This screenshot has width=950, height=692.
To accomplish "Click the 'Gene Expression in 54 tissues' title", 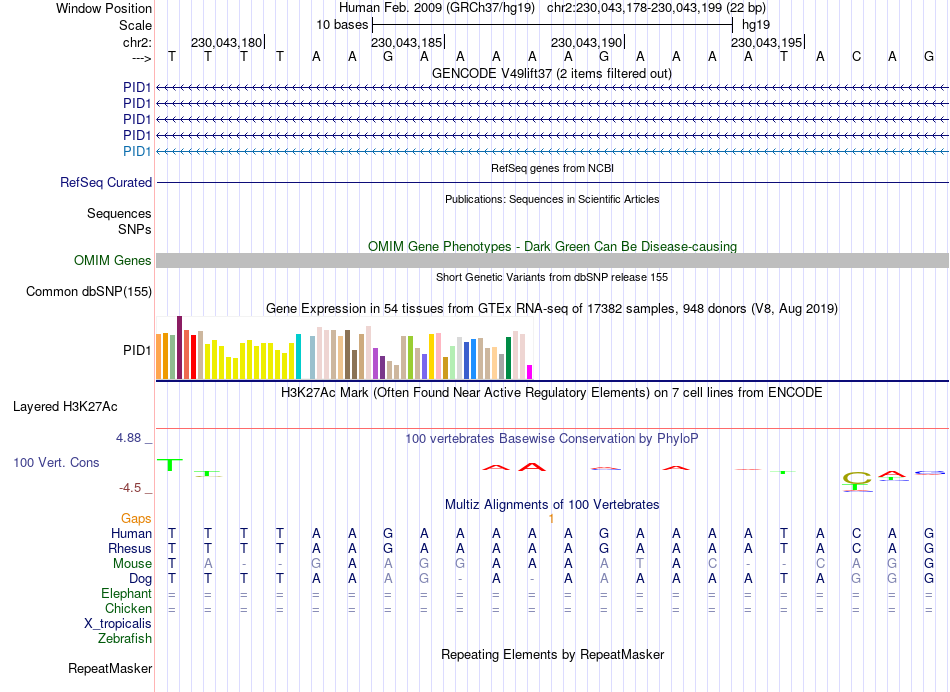I will [552, 308].
